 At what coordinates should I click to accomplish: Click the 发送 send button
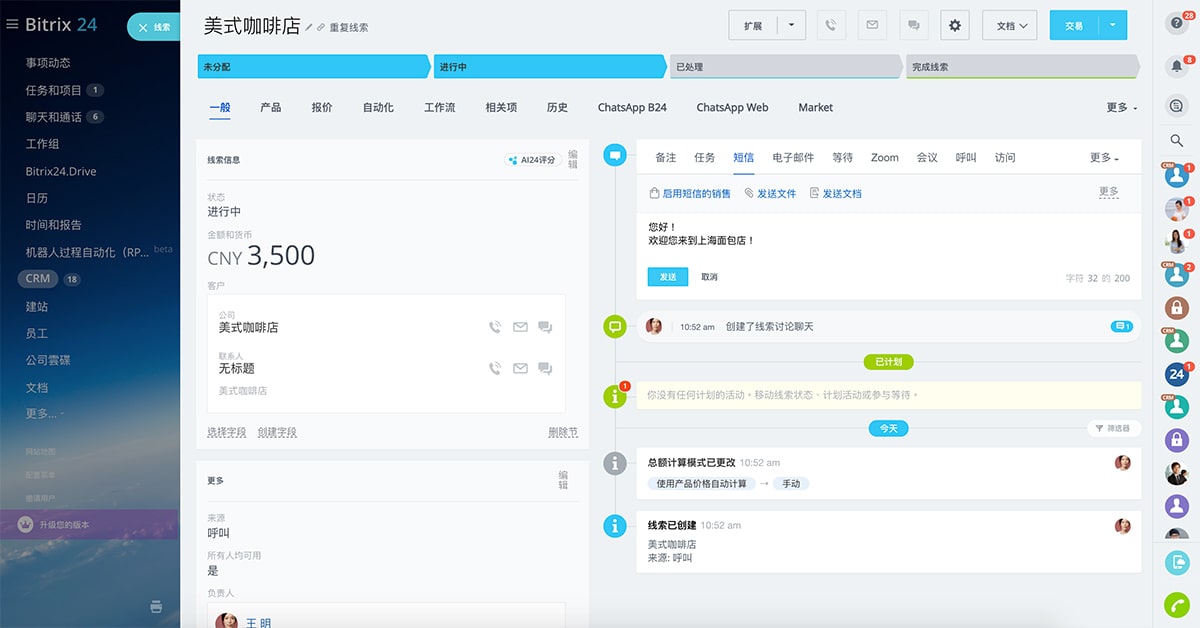(668, 277)
